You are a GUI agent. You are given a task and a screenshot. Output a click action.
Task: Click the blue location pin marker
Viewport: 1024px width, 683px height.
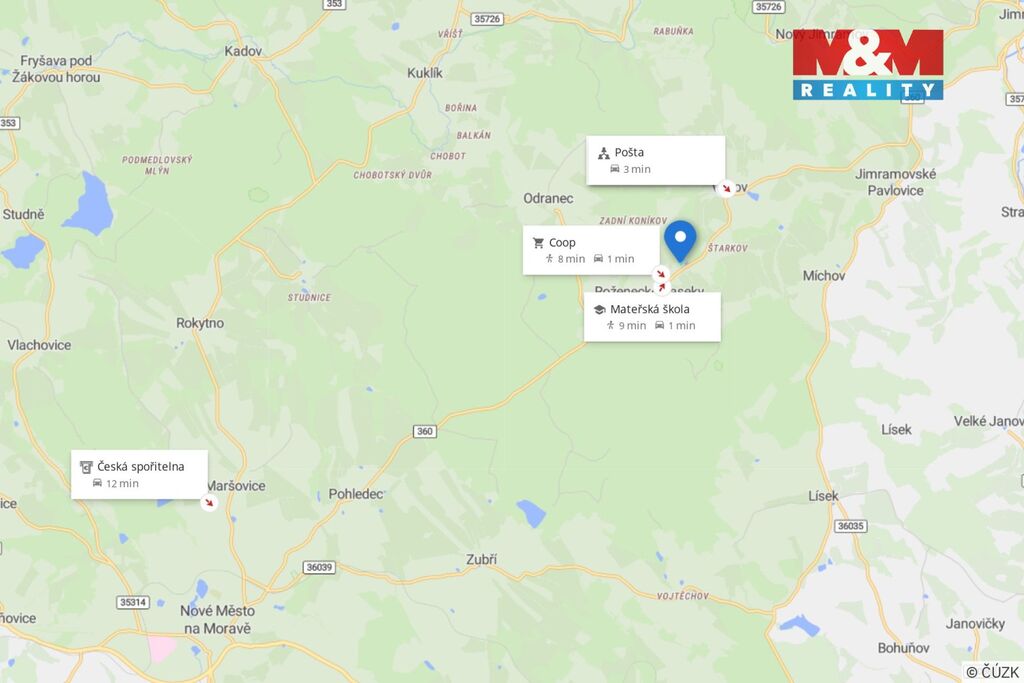point(680,241)
